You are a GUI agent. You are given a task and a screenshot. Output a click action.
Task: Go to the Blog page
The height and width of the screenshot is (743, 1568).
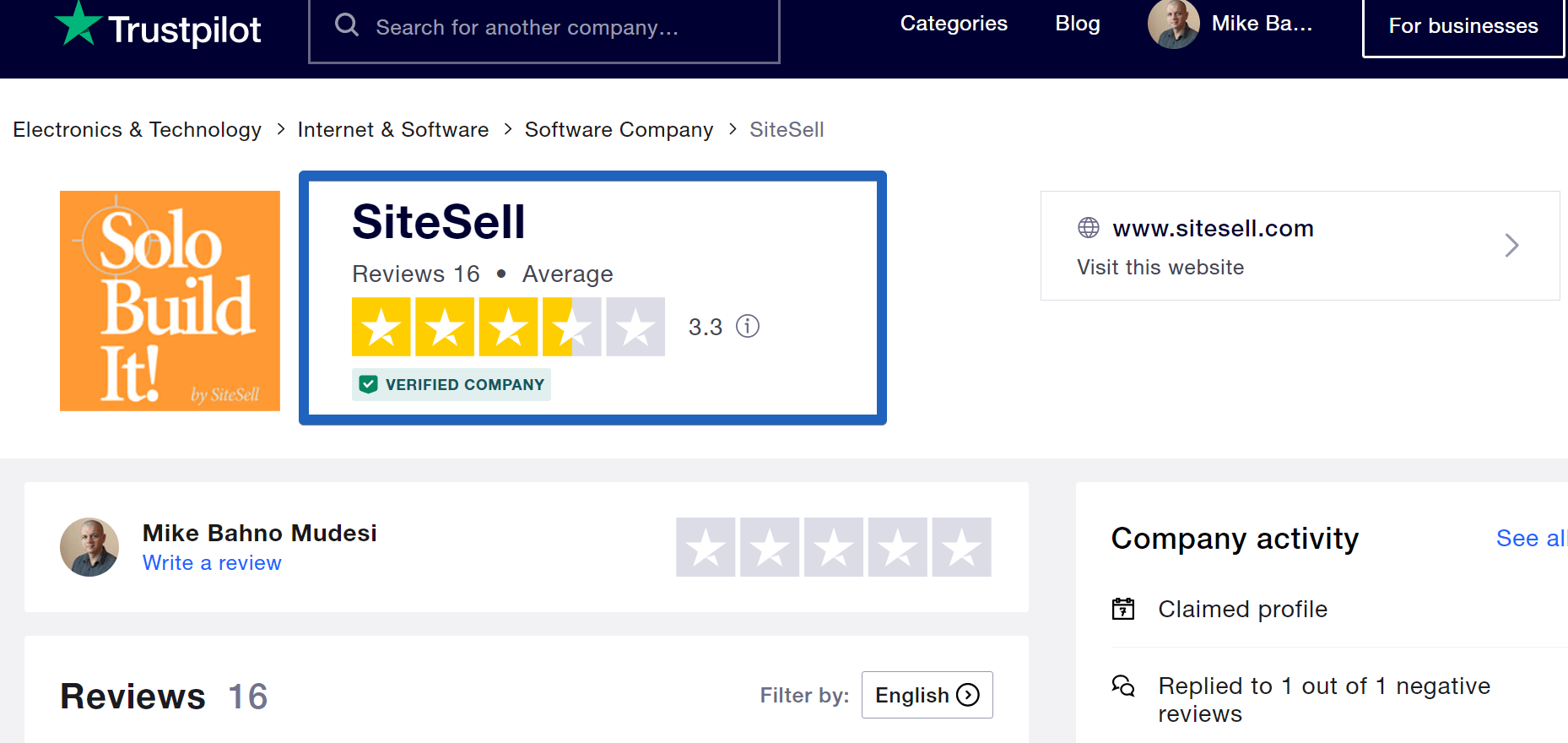1078,24
